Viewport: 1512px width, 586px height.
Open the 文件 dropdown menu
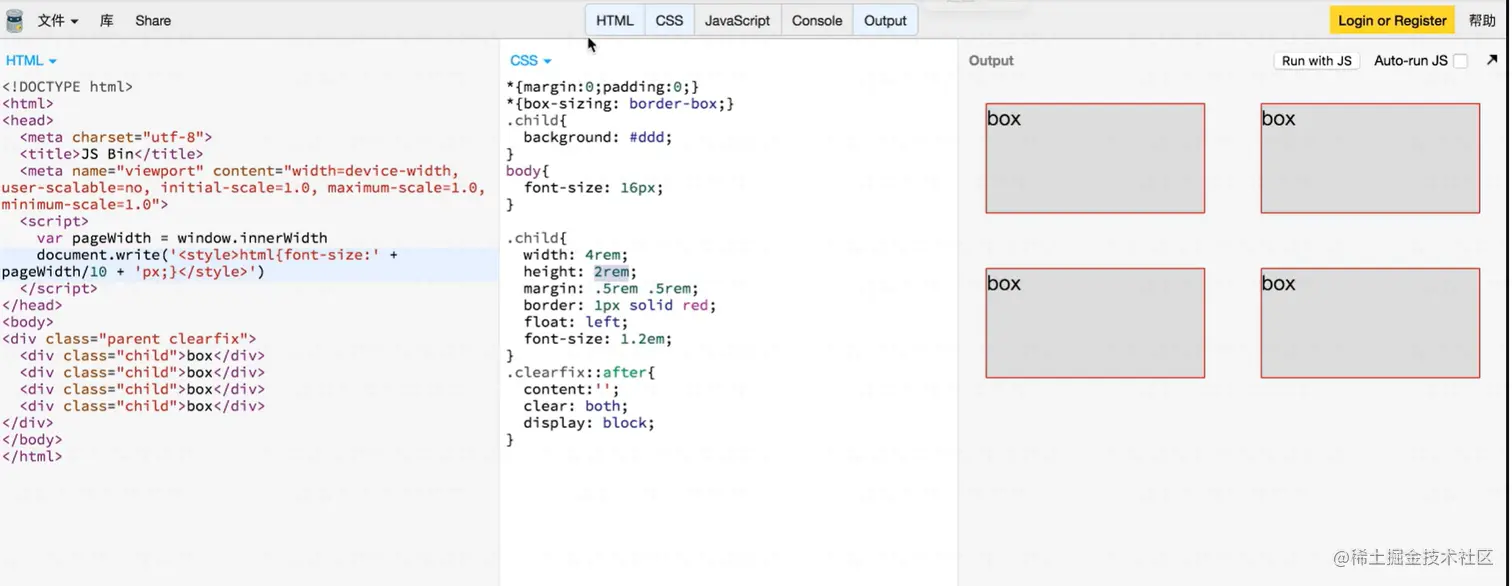(x=58, y=20)
